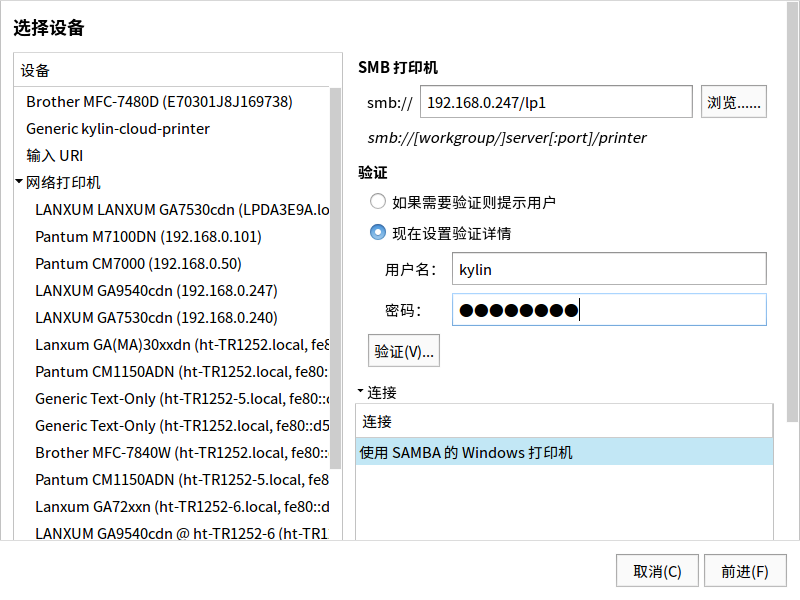Select Pantum CM1150ADN (ht-TR1252-5.local) entry
Screen dimensions: 800x600
(x=172, y=480)
